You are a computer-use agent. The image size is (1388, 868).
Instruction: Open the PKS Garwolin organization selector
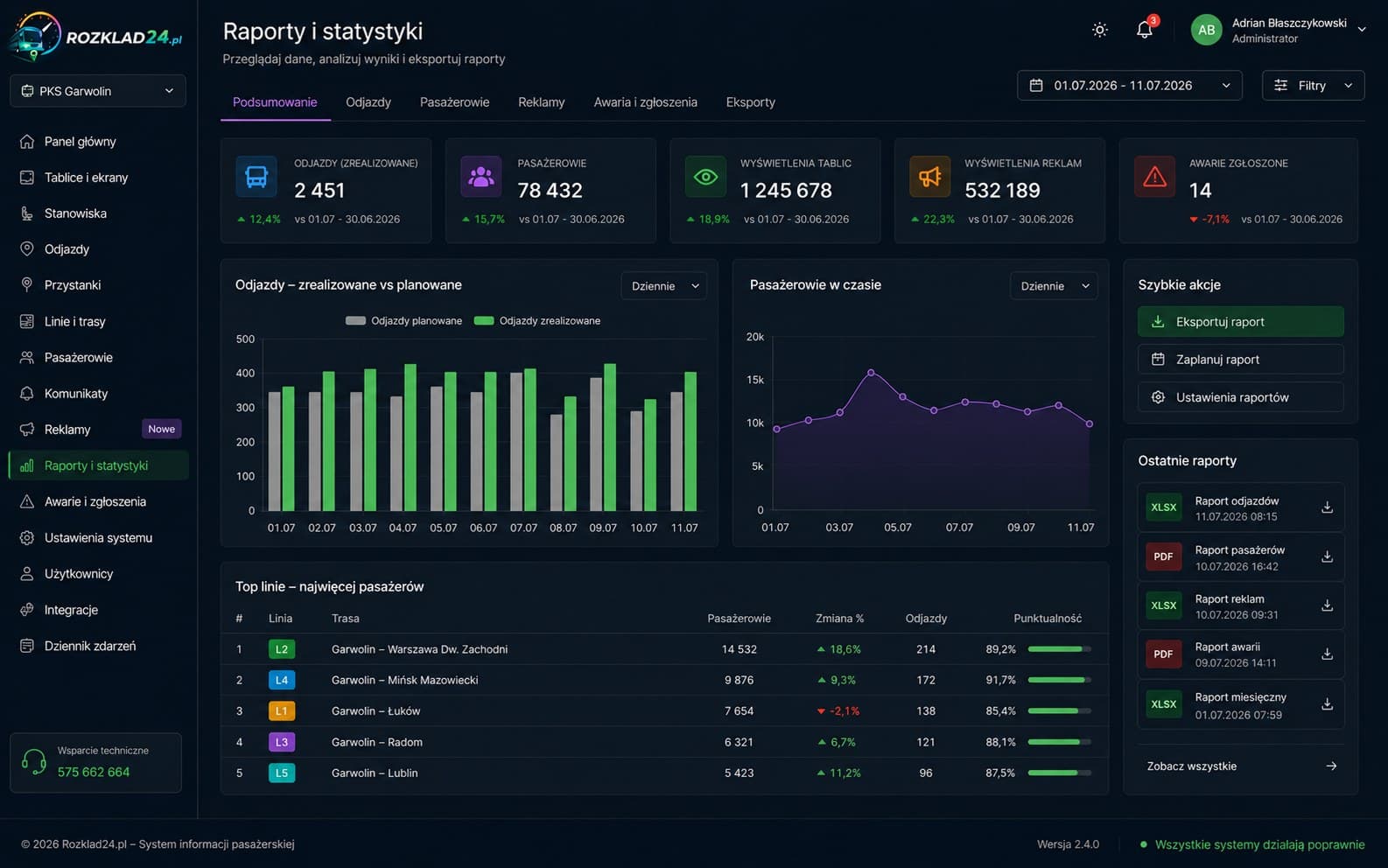point(98,91)
